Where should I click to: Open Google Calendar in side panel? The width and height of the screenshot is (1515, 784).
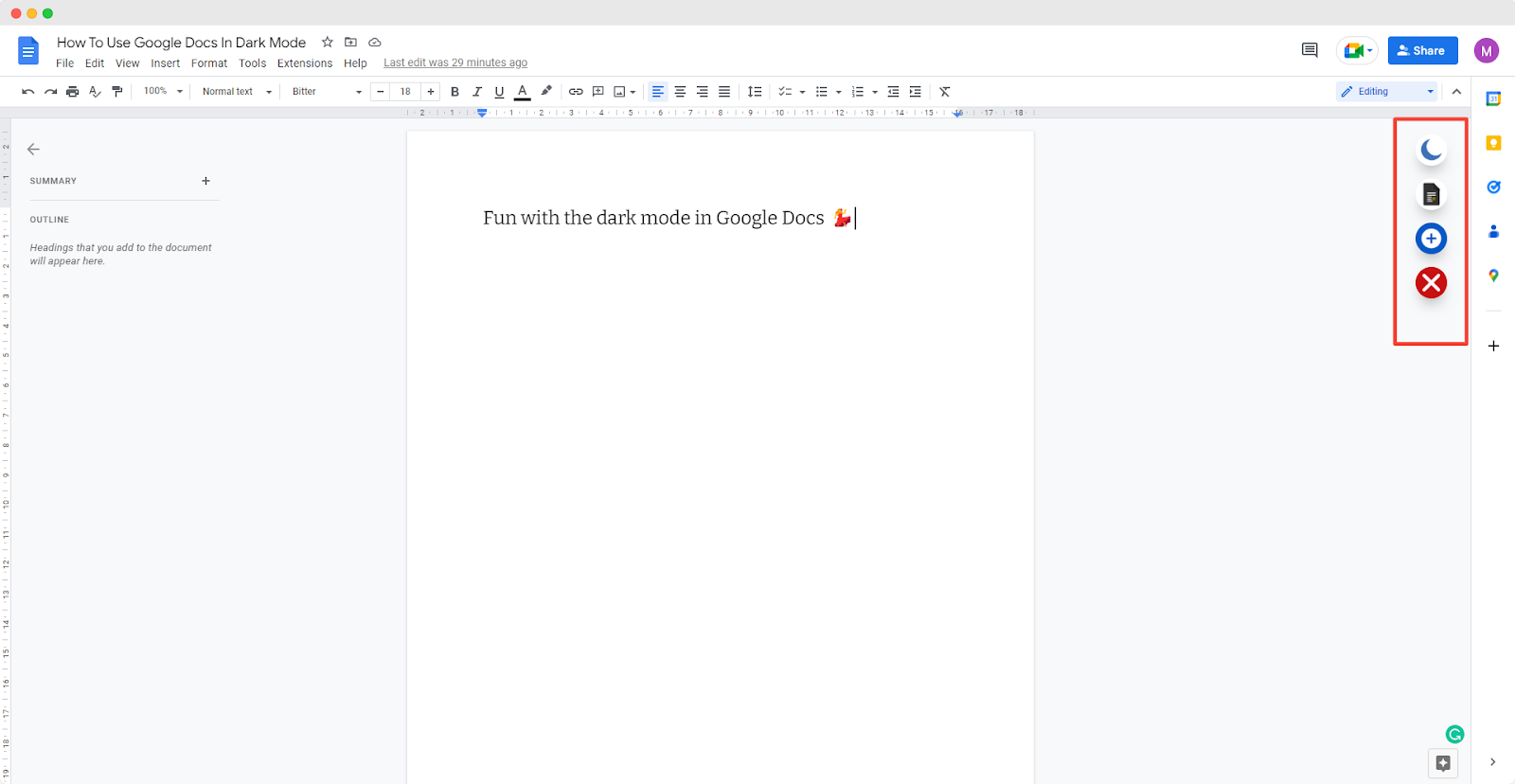coord(1493,98)
